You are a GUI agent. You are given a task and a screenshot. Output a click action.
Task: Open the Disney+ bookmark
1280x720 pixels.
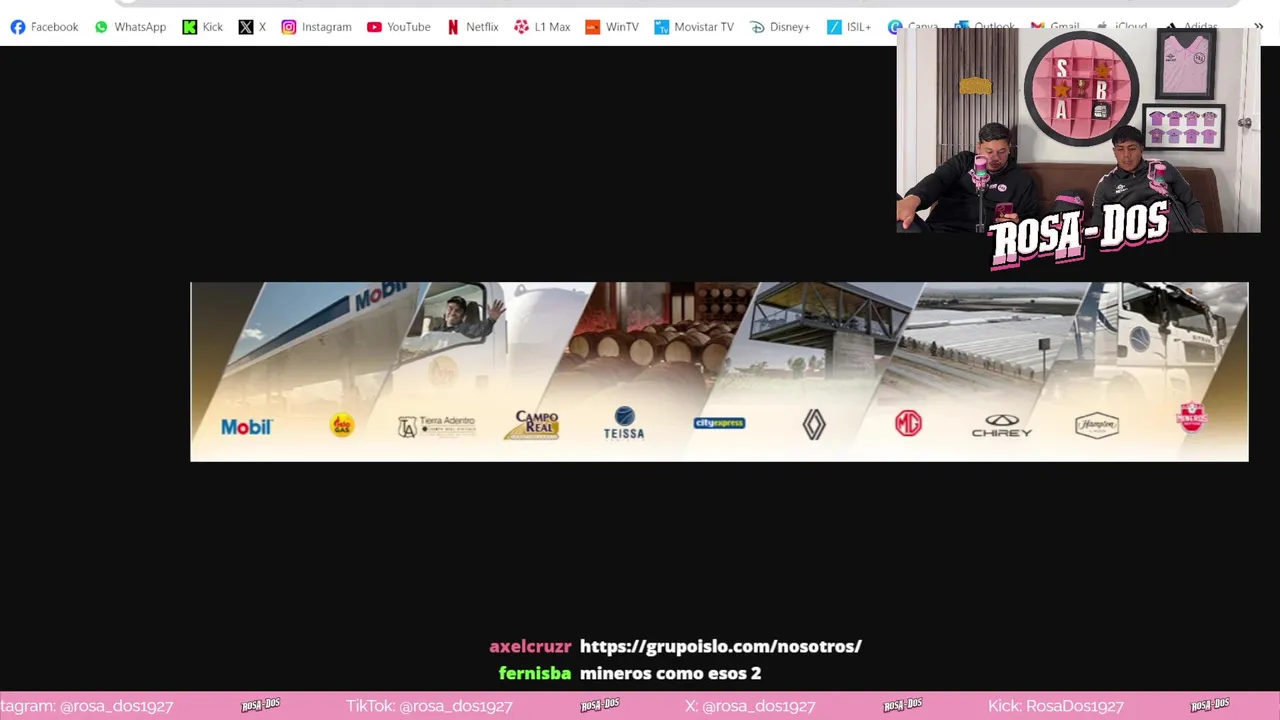pyautogui.click(x=780, y=27)
